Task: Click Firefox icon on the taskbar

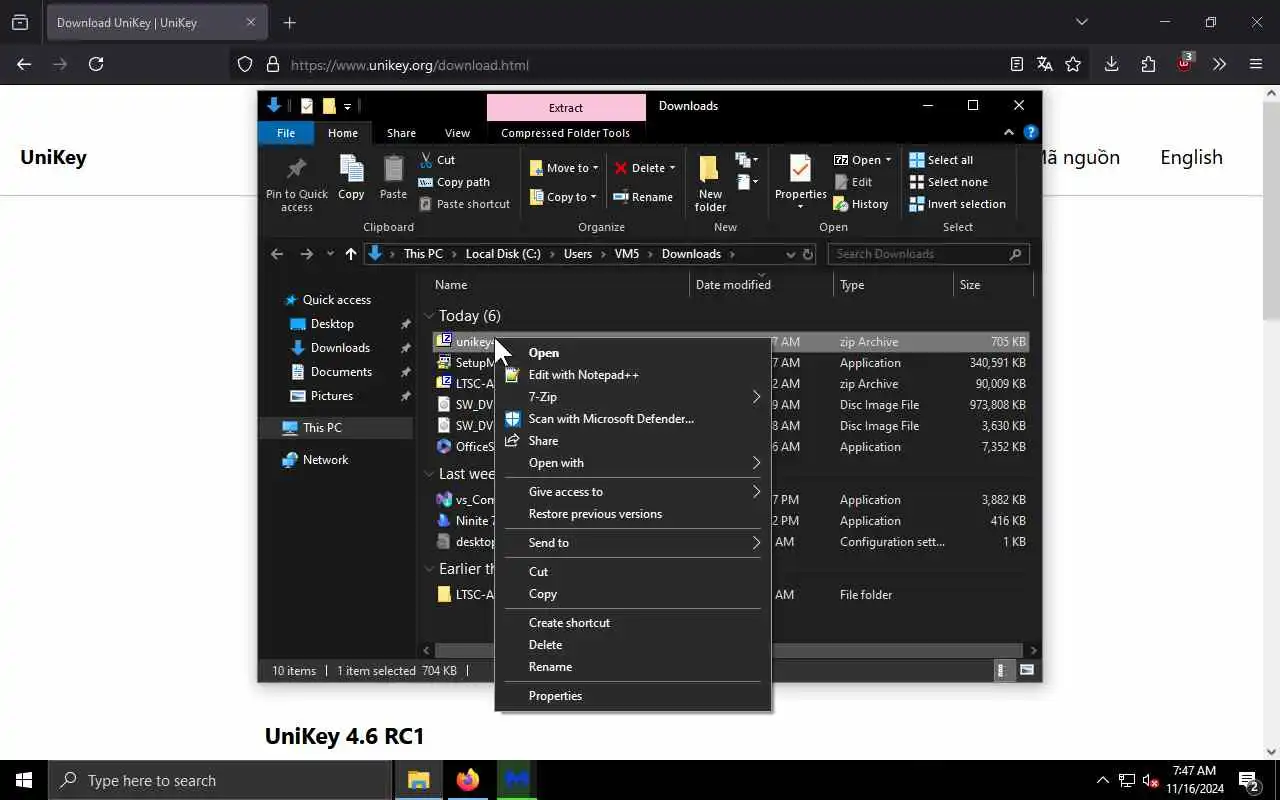Action: coord(467,780)
